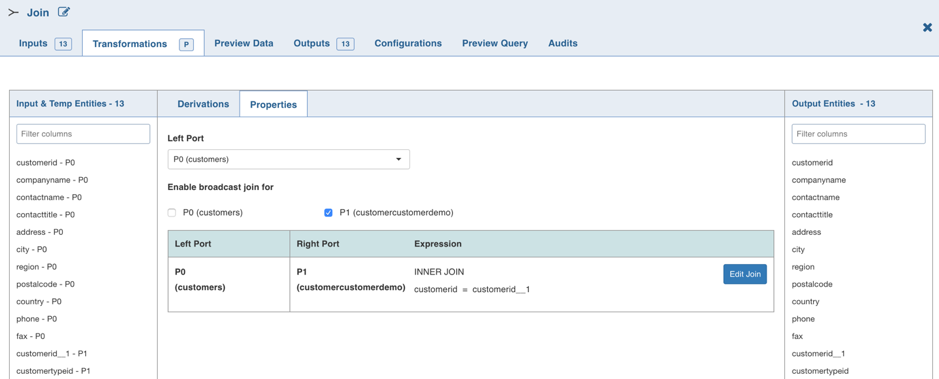
Task: Focus the Output Entities Filter columns field
Action: click(x=859, y=134)
